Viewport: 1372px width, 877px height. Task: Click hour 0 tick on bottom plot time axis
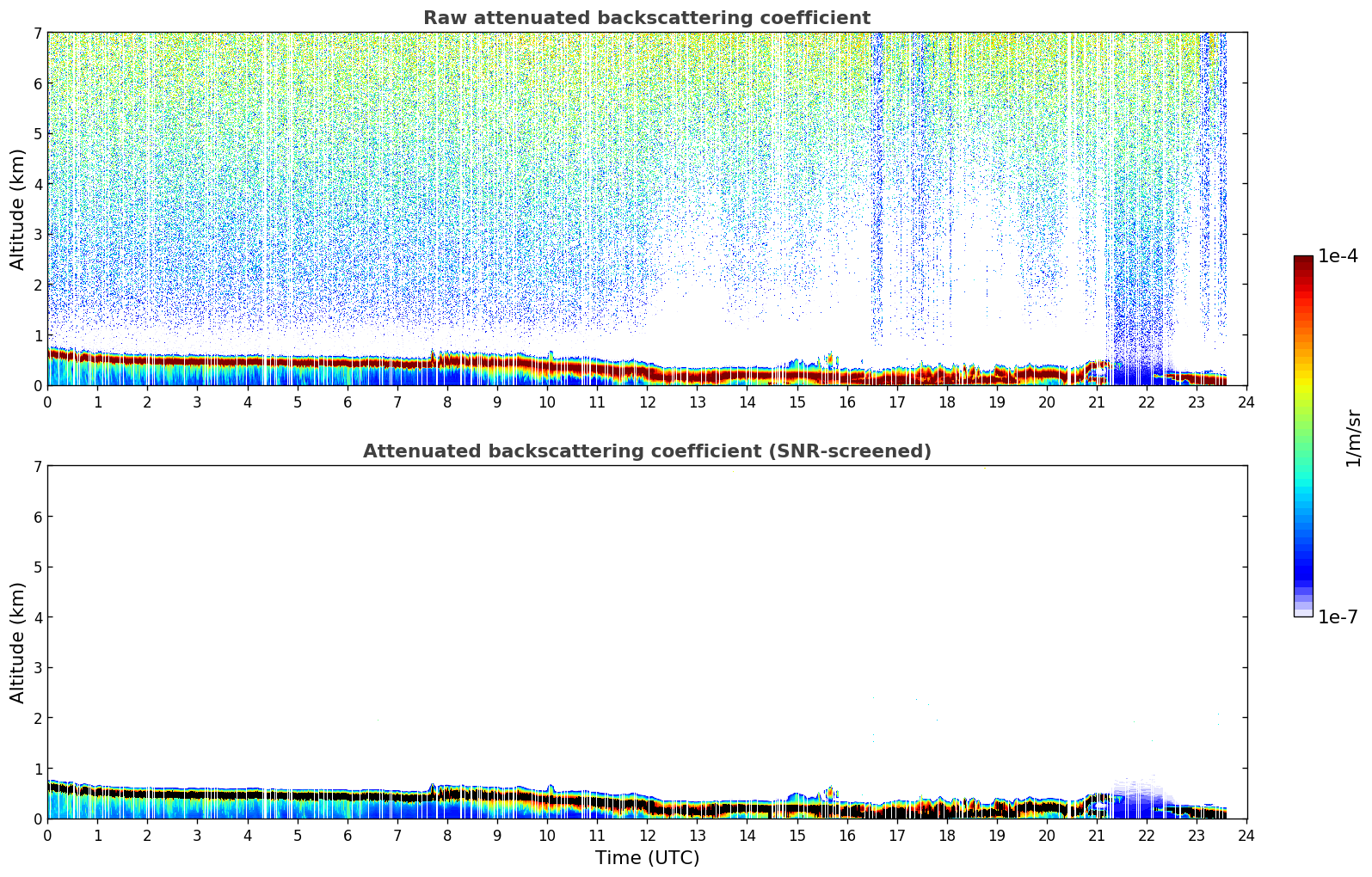click(x=47, y=835)
